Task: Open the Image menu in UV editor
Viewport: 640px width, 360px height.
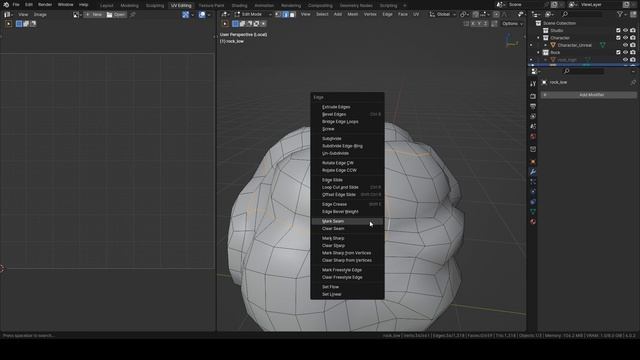Action: (40, 14)
